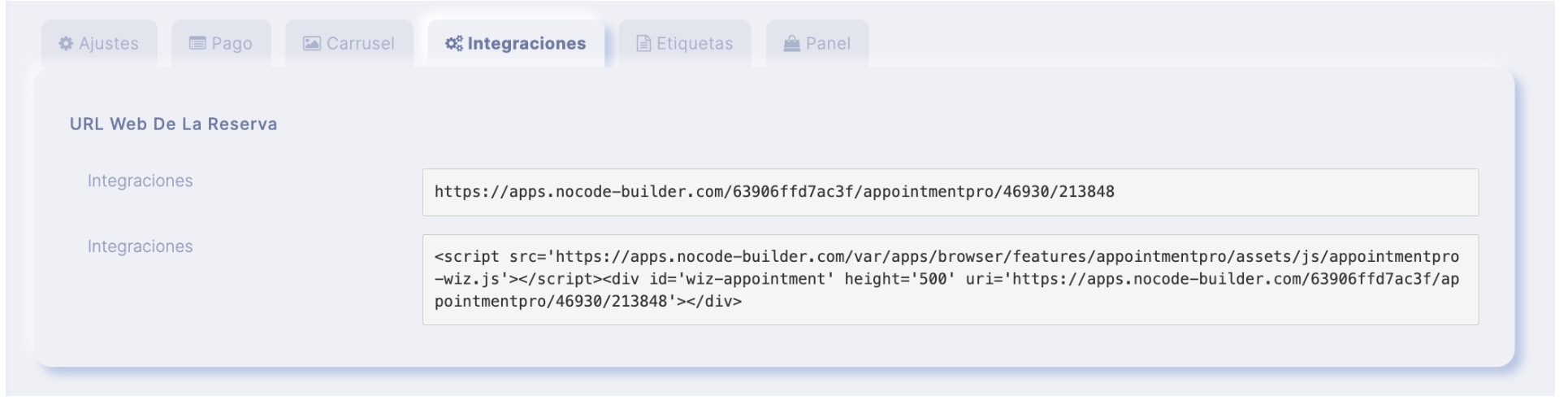Switch to the Panel tab

[817, 44]
